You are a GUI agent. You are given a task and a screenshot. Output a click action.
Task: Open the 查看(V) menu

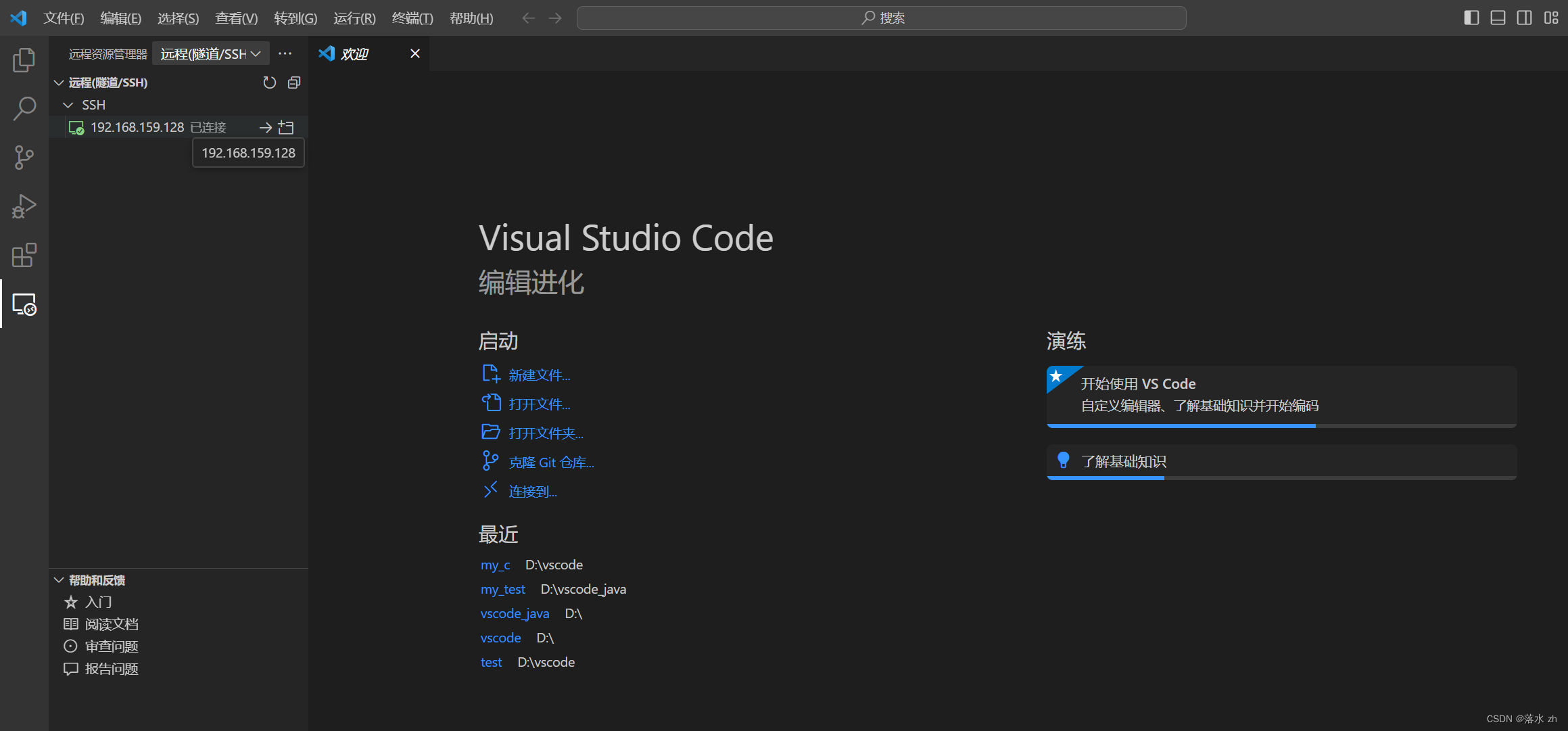point(236,18)
